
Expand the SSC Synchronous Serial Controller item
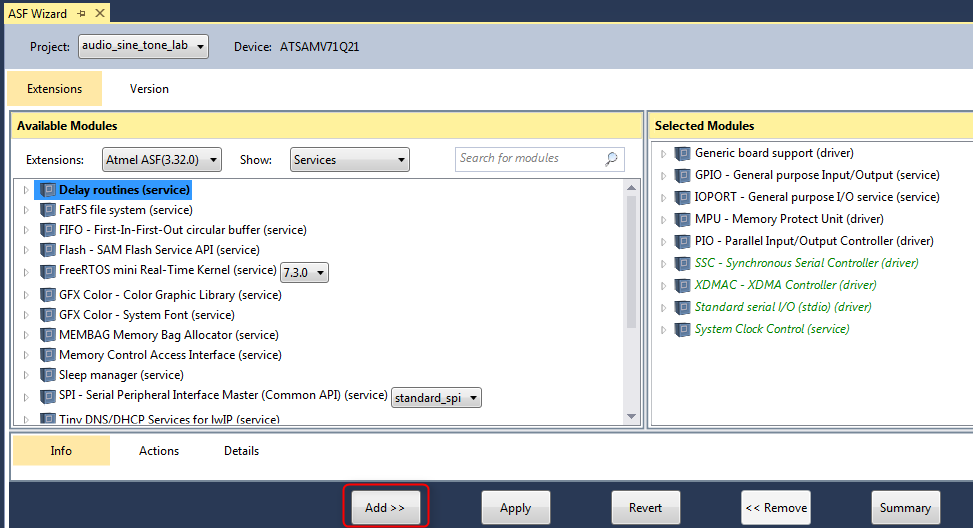[662, 263]
